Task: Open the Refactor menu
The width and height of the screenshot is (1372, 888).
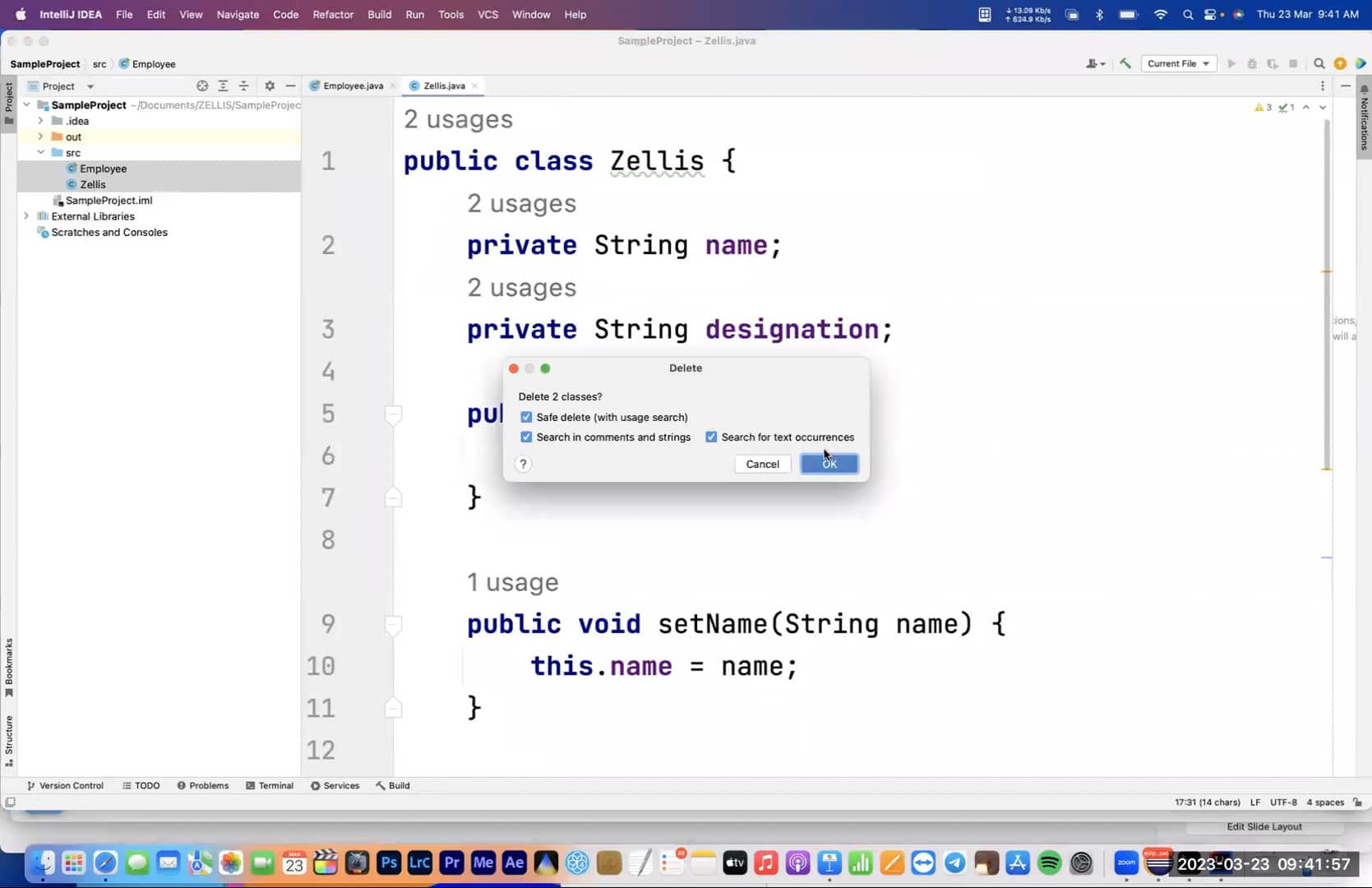Action: click(x=333, y=14)
